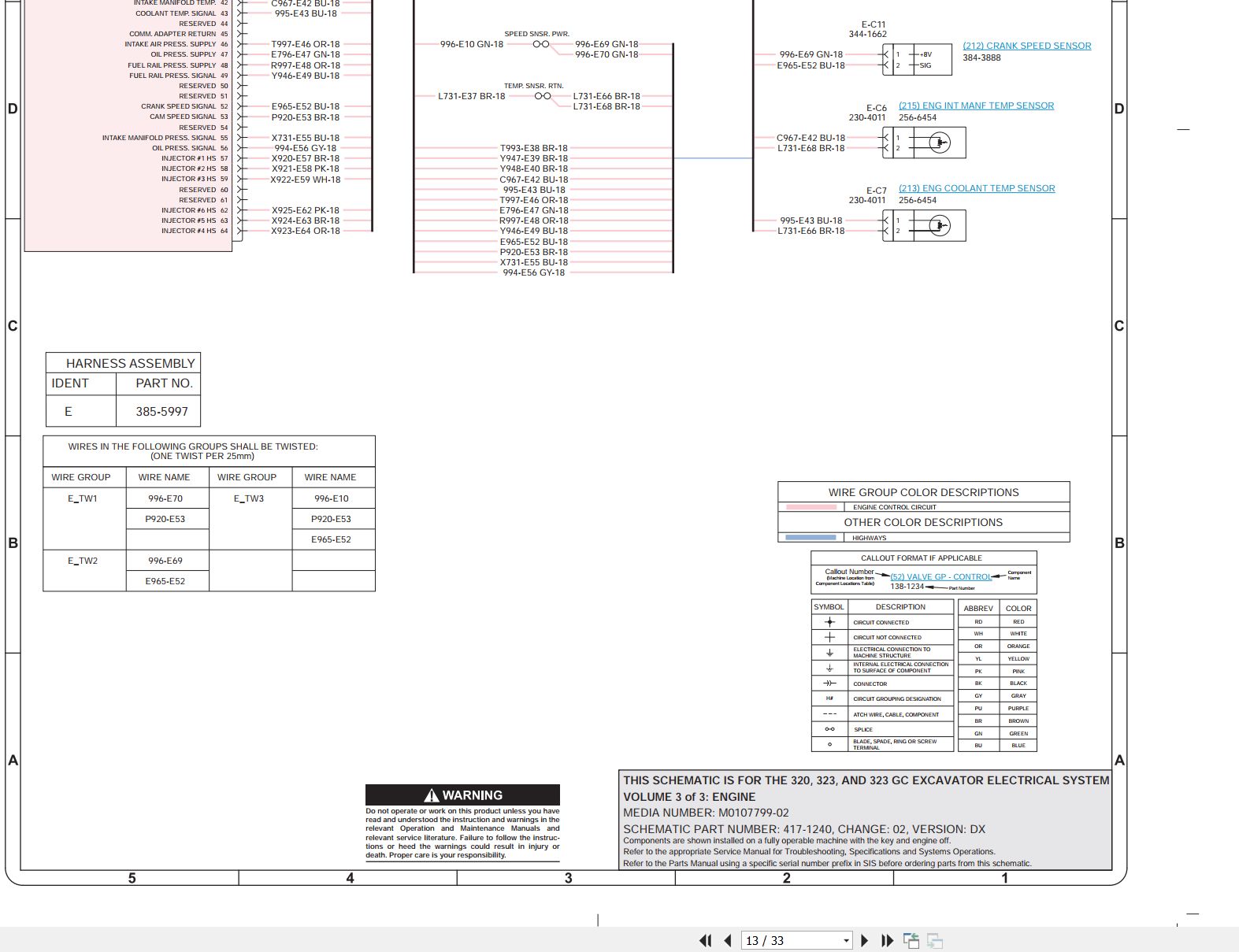Image resolution: width=1239 pixels, height=952 pixels.
Task: Click the CONNECTOR legend symbol
Action: tap(829, 683)
